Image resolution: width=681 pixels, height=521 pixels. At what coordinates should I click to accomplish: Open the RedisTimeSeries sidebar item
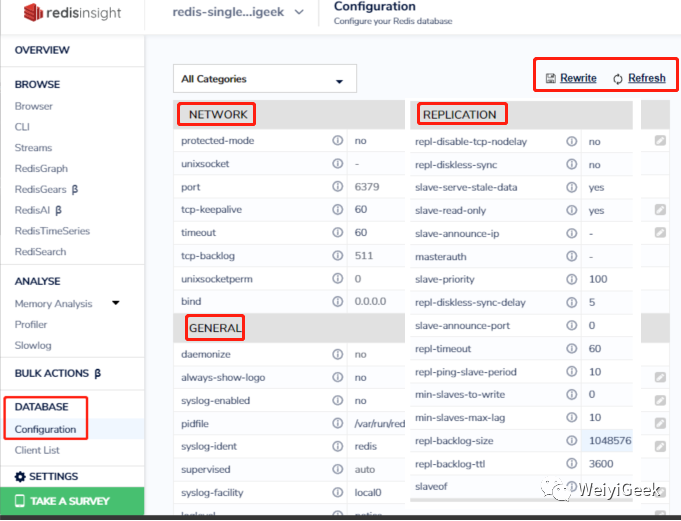pyautogui.click(x=52, y=231)
